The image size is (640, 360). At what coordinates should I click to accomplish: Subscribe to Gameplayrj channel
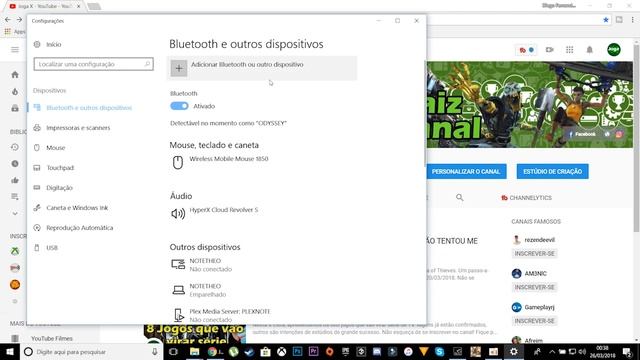(x=534, y=321)
